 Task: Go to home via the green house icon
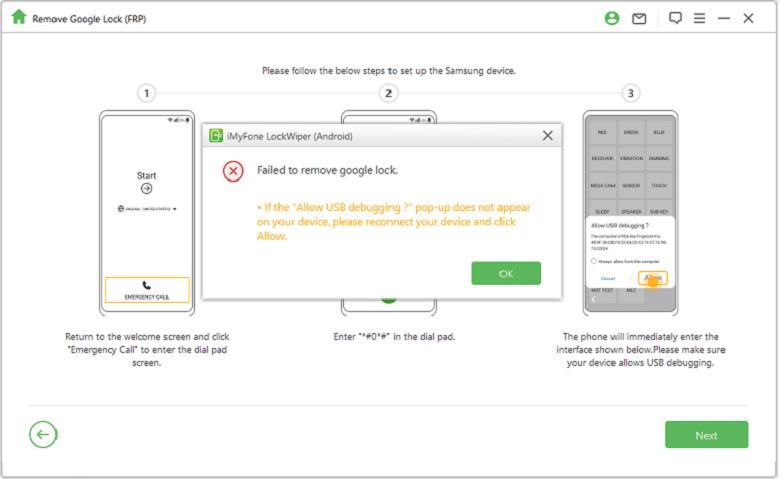[x=18, y=17]
